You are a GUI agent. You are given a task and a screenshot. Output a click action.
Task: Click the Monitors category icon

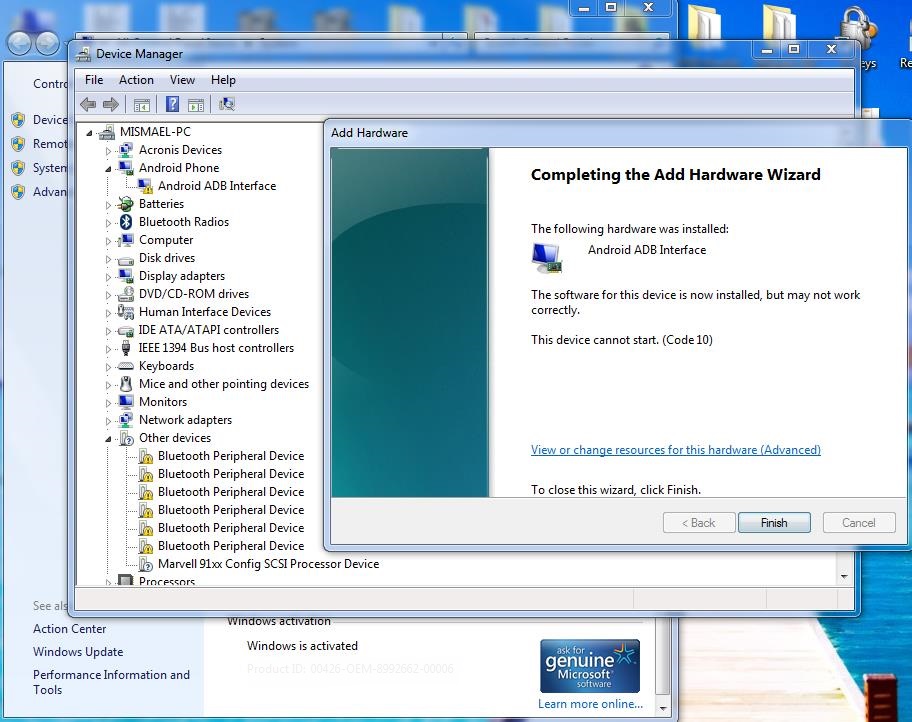tap(126, 401)
